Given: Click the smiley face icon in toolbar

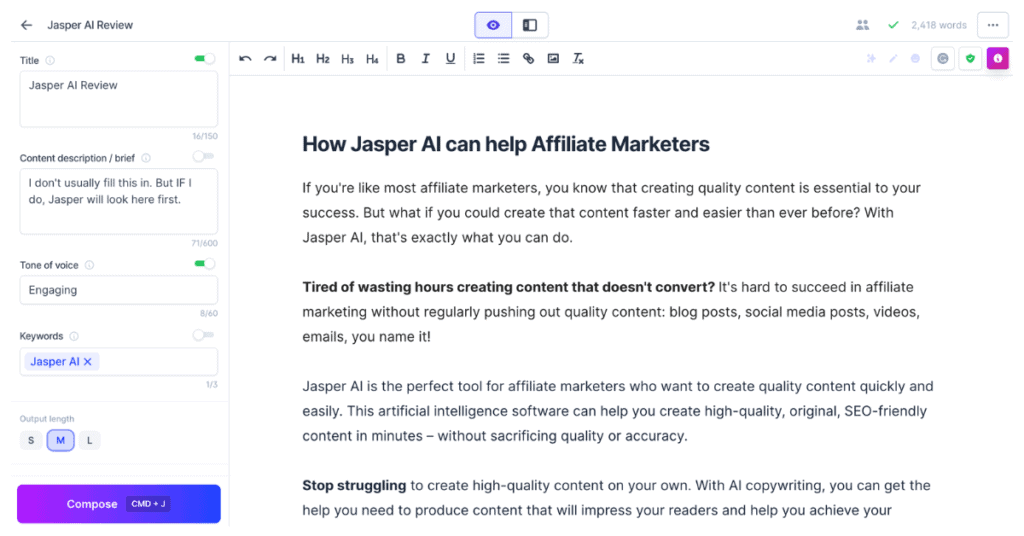Looking at the screenshot, I should (x=915, y=59).
